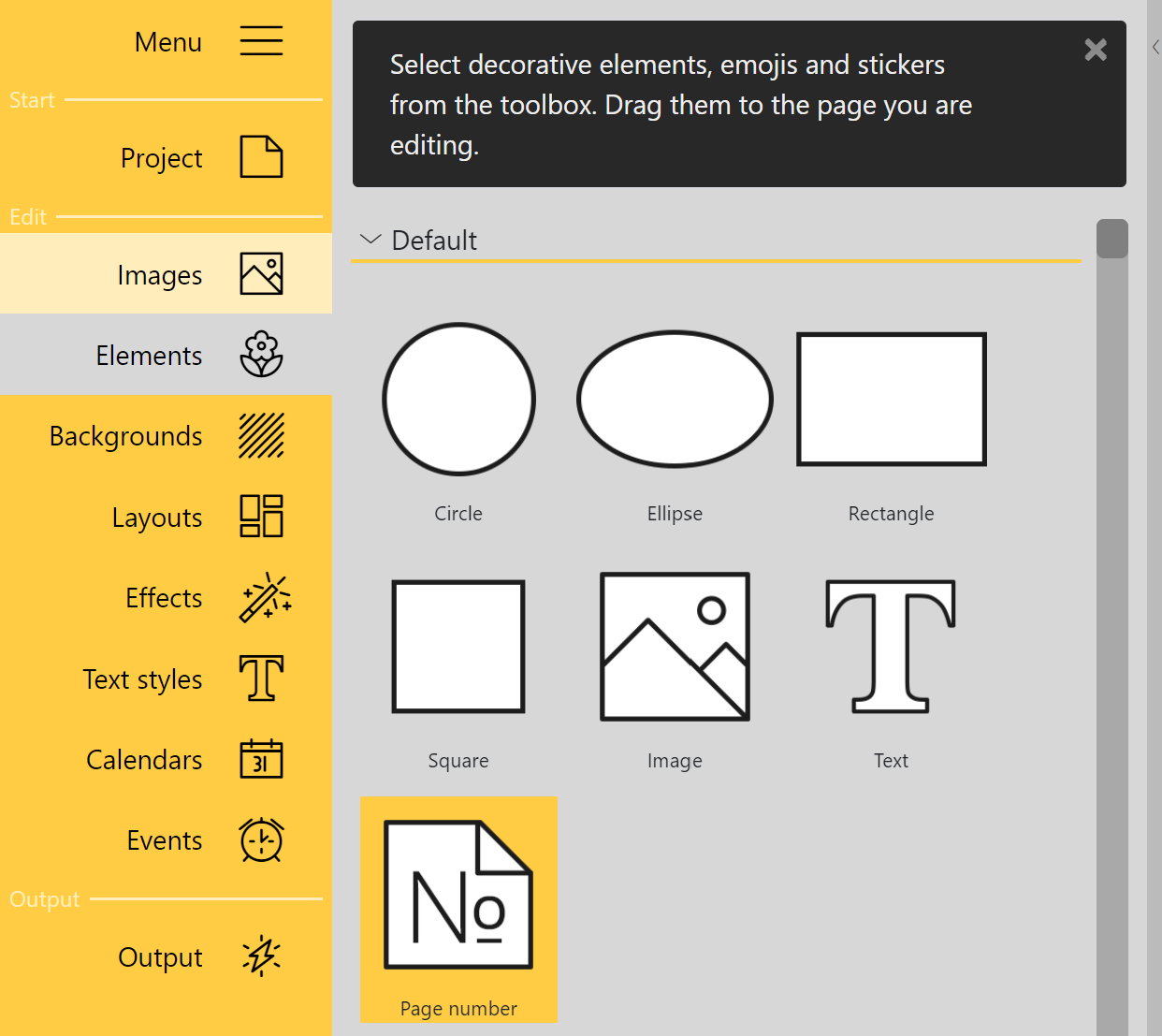Screen dimensions: 1162x1036
Task: Select the Images picture icon
Action: click(261, 274)
